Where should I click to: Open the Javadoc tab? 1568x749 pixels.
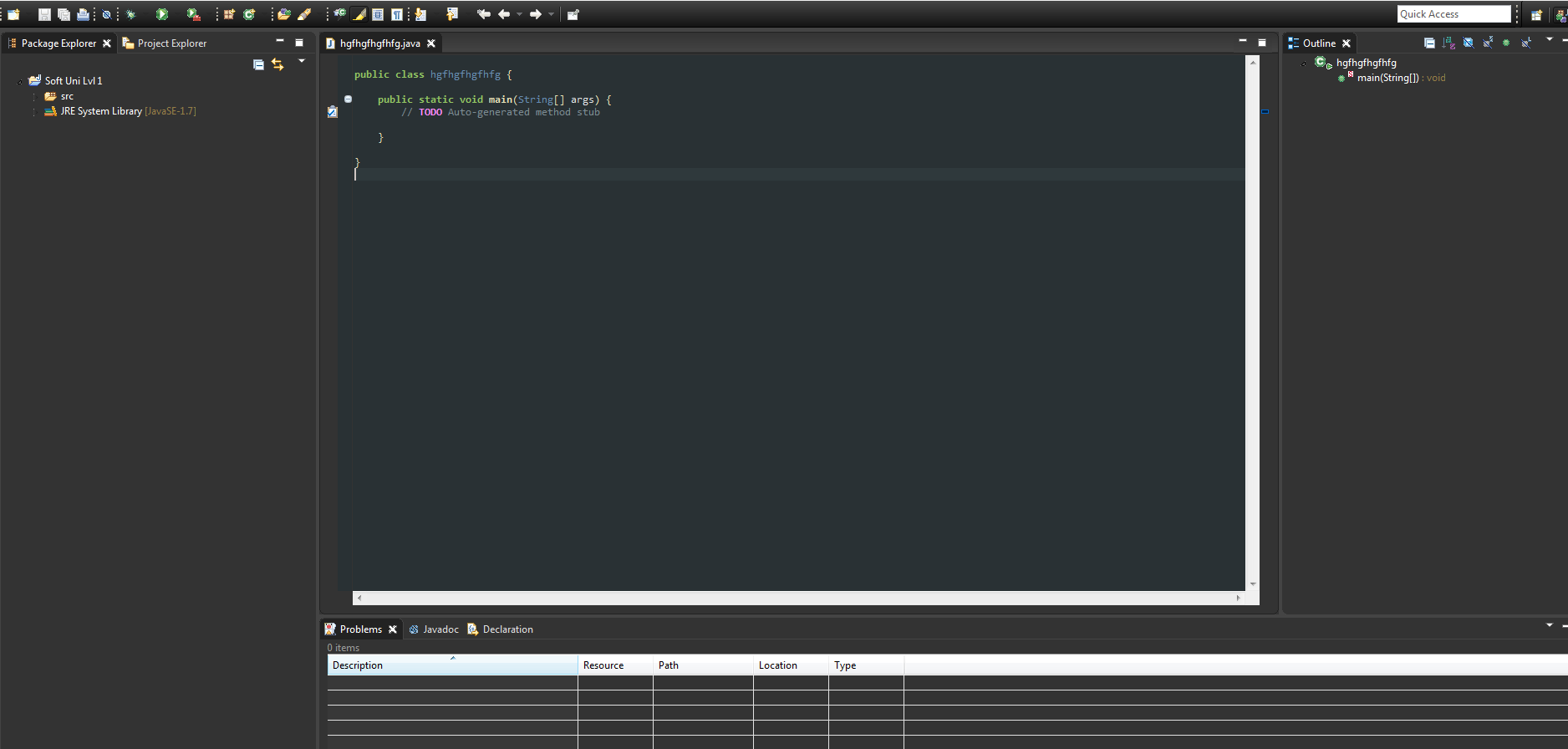point(434,629)
